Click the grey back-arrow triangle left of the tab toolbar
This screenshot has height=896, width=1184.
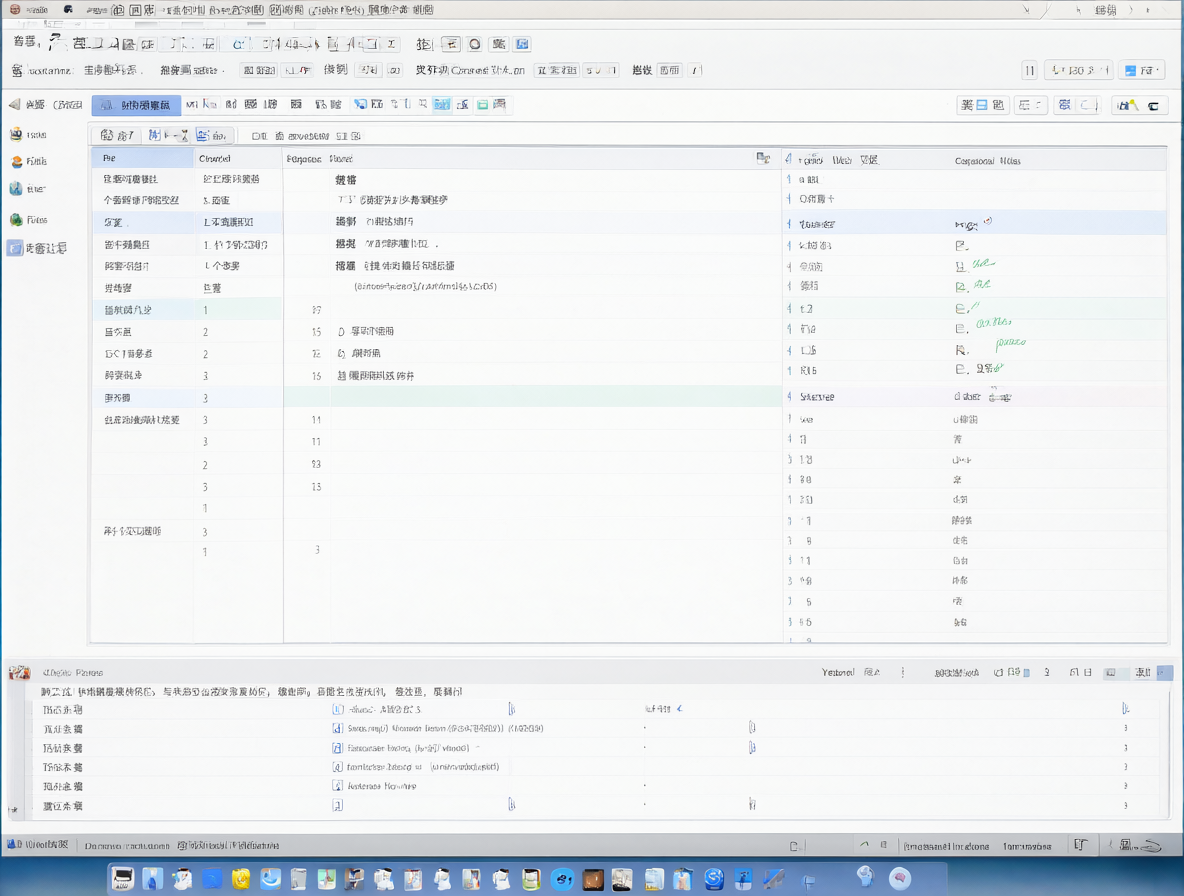pyautogui.click(x=14, y=104)
